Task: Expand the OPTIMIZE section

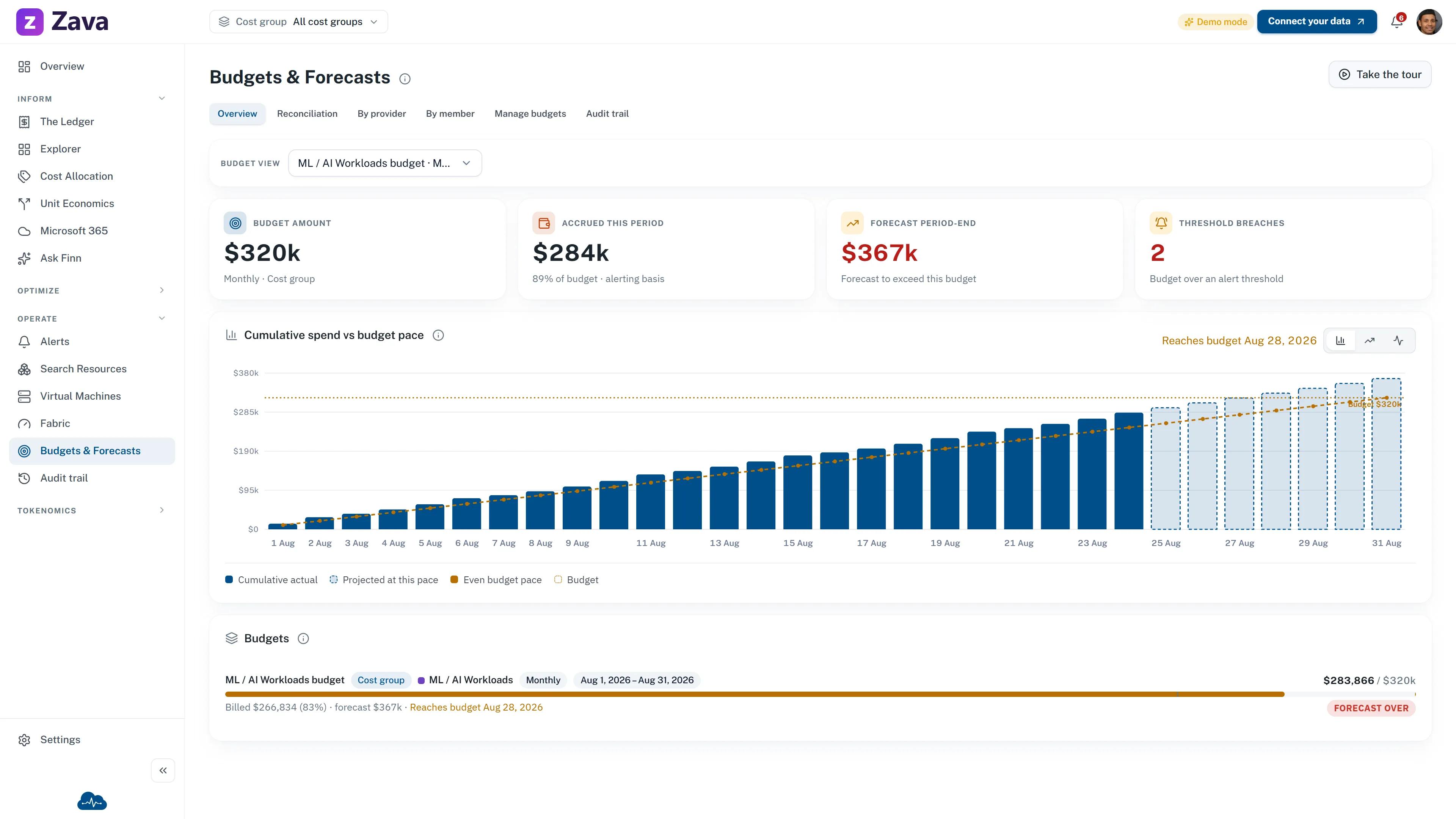Action: pyautogui.click(x=92, y=290)
